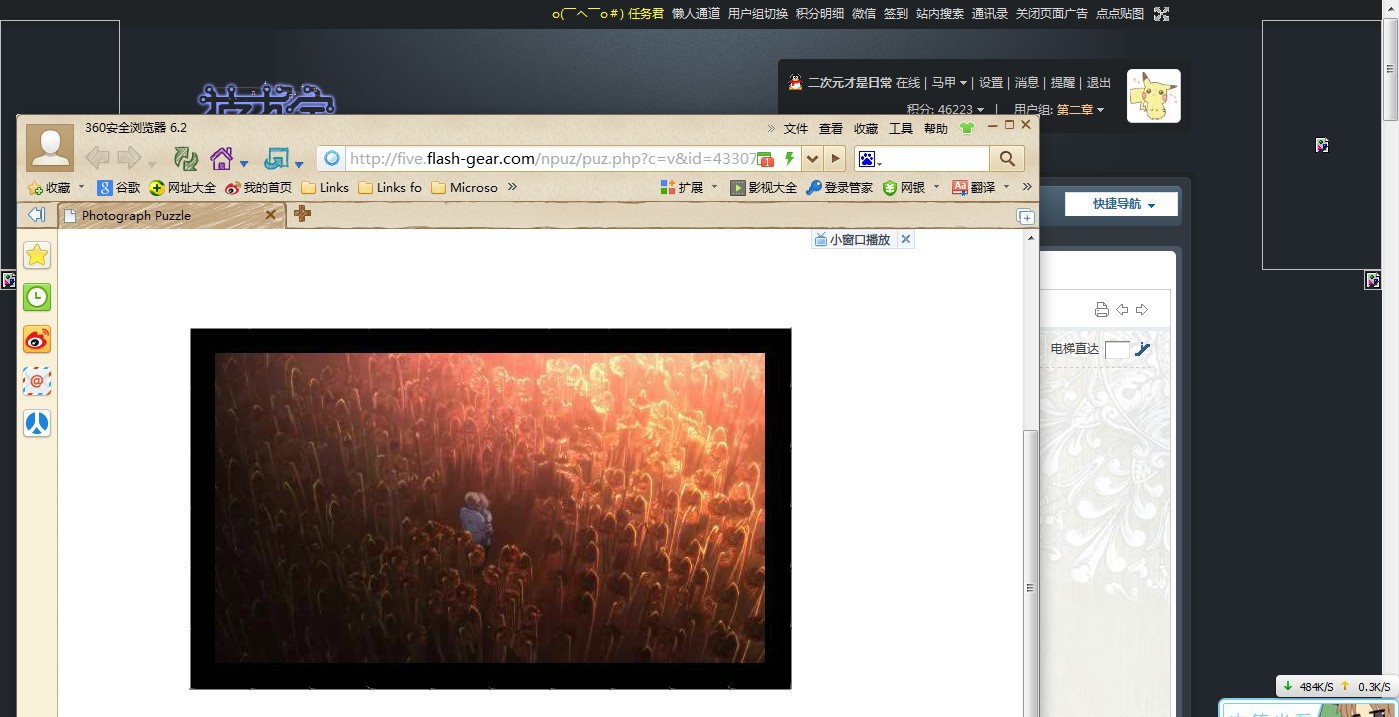The image size is (1399, 717).
Task: Click the green skin shirt icon
Action: point(966,128)
